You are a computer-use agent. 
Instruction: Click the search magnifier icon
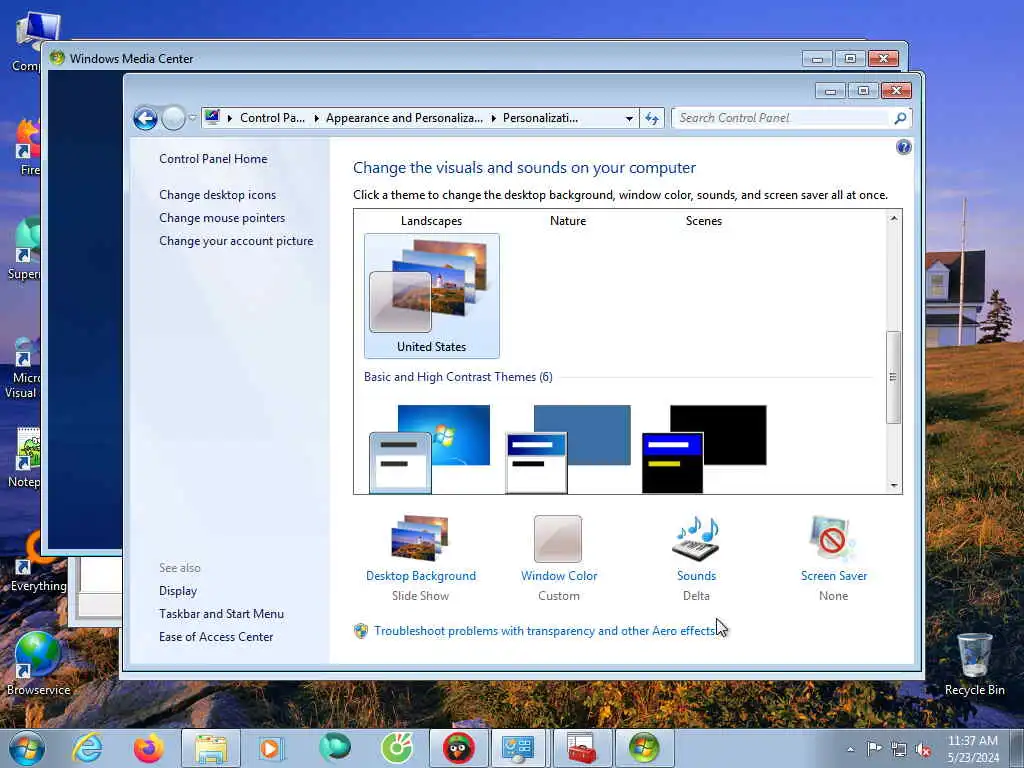pyautogui.click(x=900, y=118)
